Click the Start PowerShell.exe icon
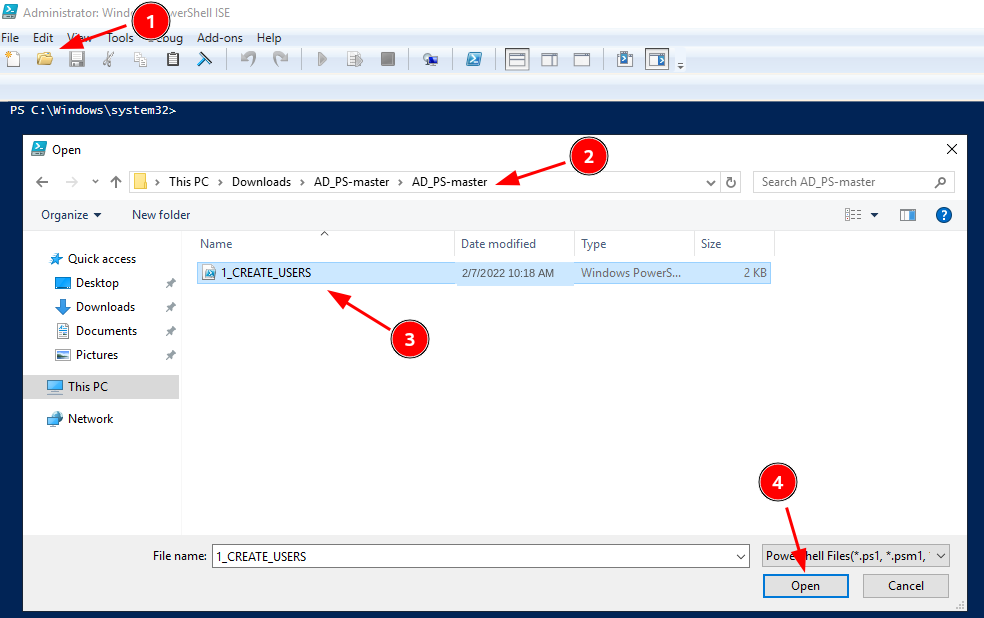The image size is (984, 618). 474,60
